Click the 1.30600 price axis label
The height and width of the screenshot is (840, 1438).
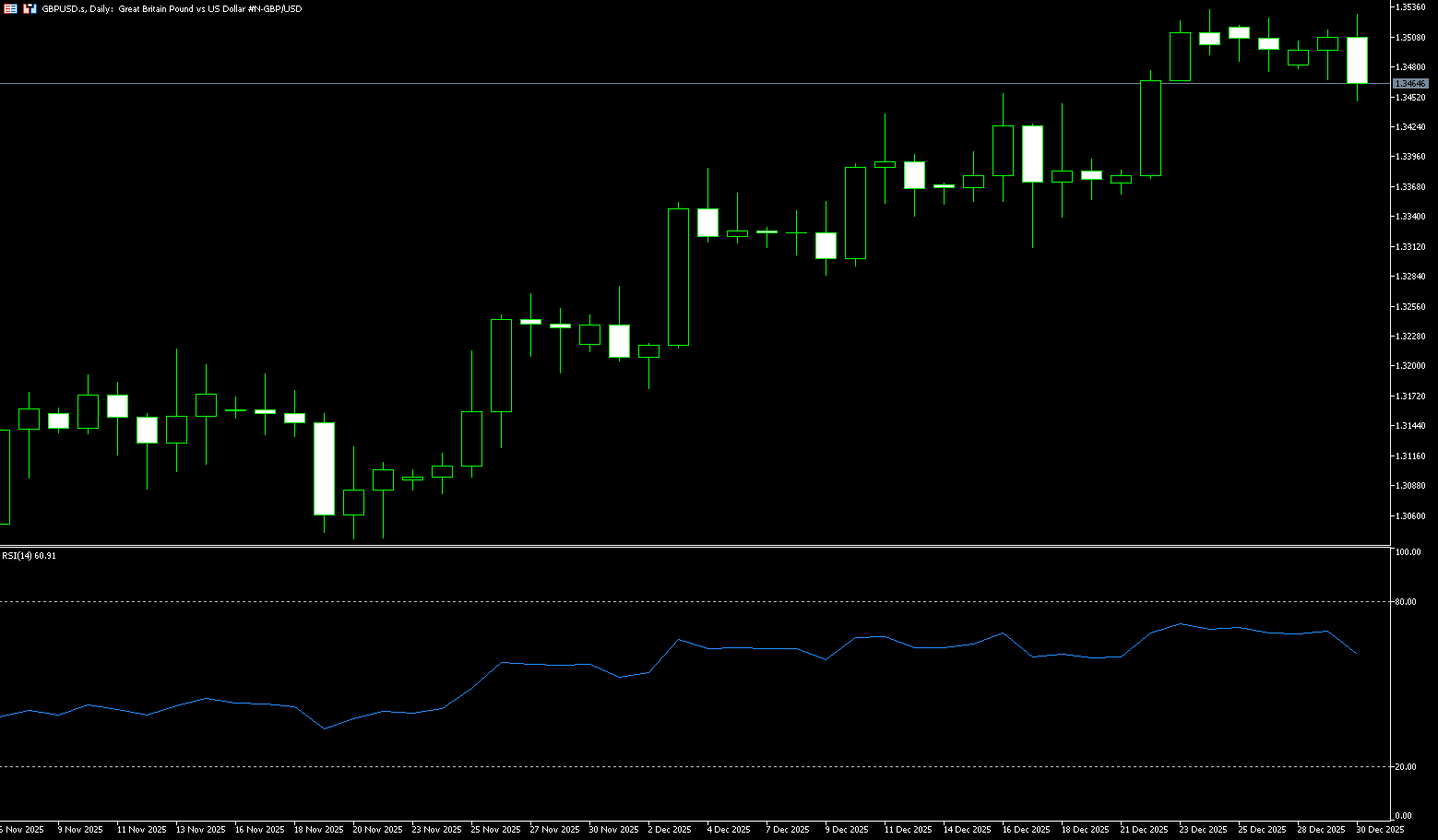(x=1411, y=516)
